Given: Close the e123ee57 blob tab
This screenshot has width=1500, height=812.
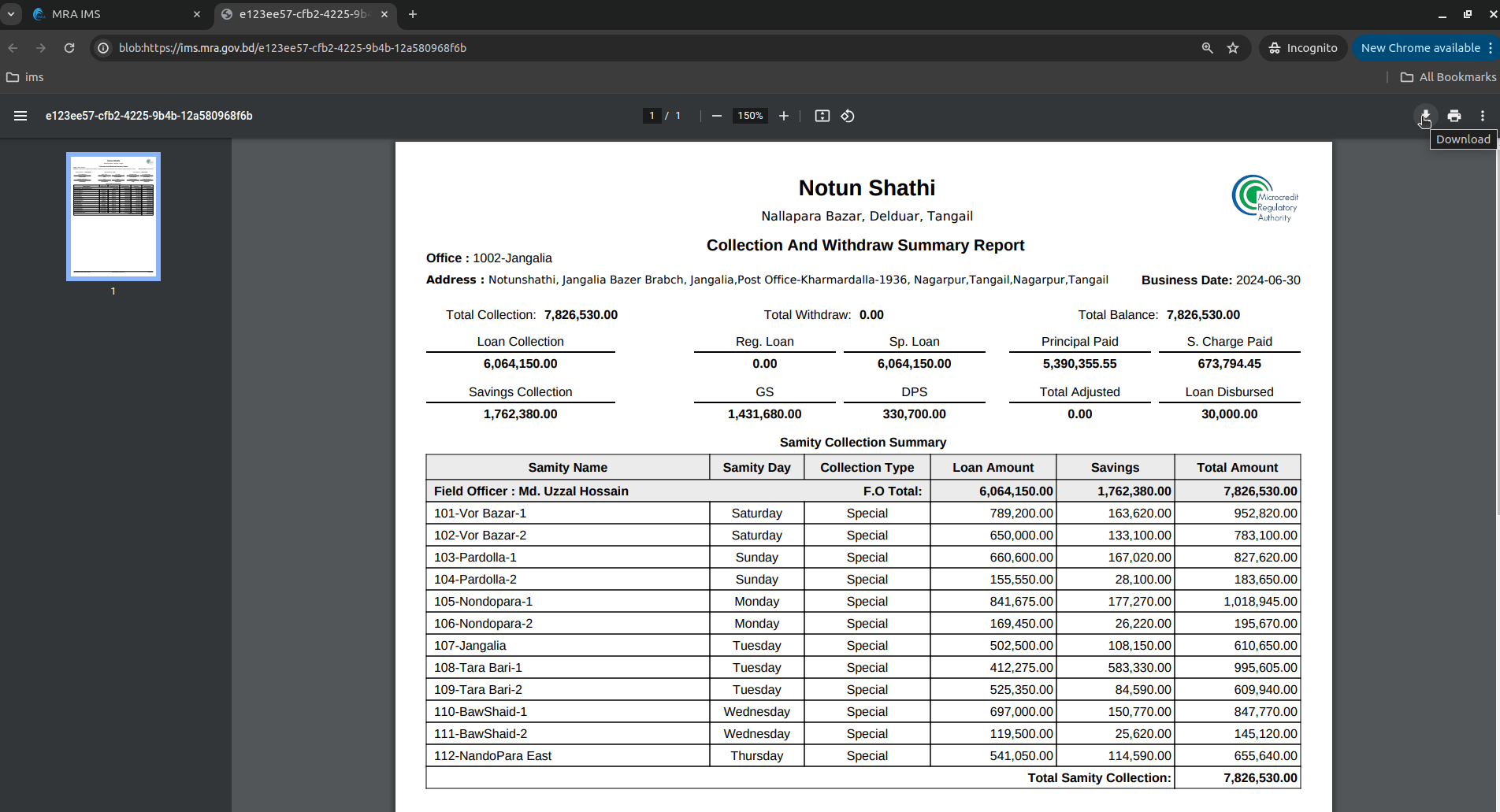Looking at the screenshot, I should [384, 14].
